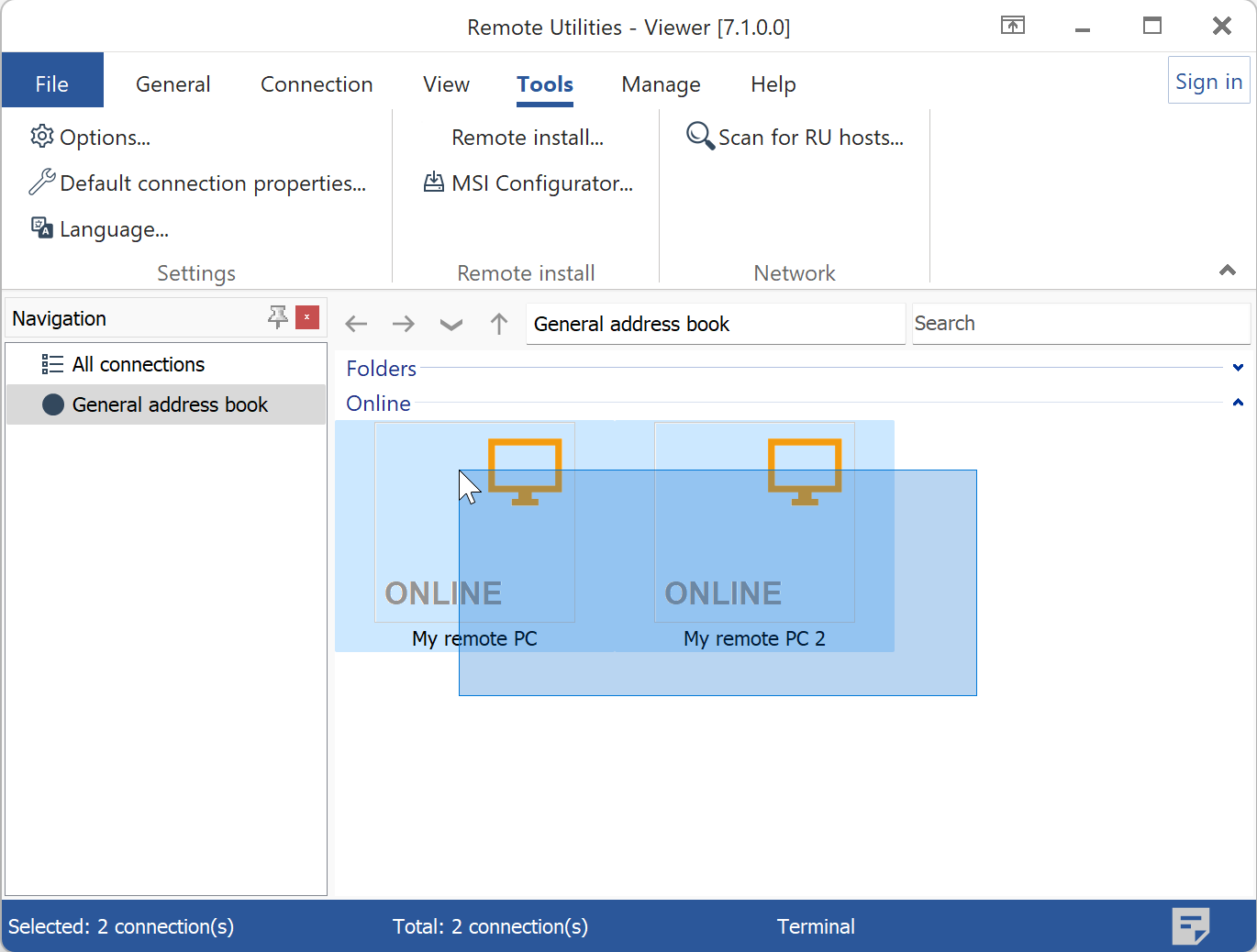Open navigation history dropdown arrow
1257x952 pixels.
451,324
